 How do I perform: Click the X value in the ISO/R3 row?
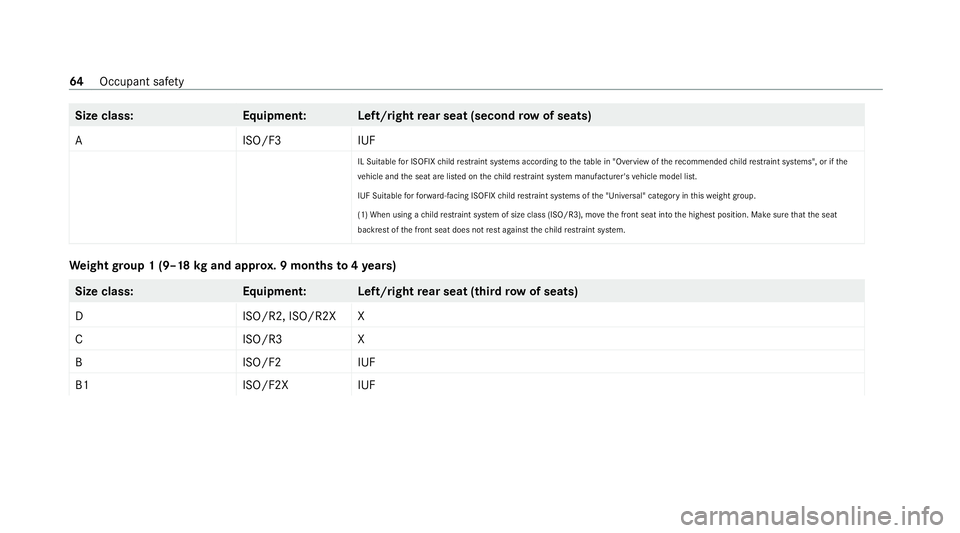pyautogui.click(x=360, y=337)
